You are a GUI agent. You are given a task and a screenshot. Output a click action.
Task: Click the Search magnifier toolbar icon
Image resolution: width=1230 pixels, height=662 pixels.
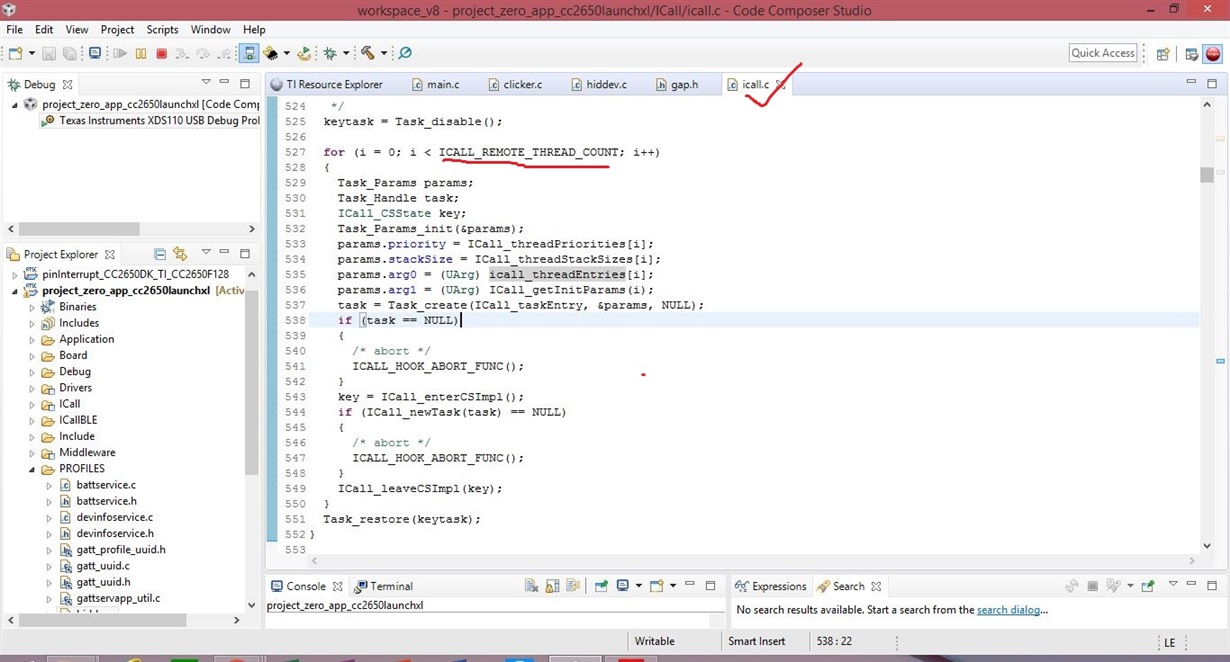(405, 53)
